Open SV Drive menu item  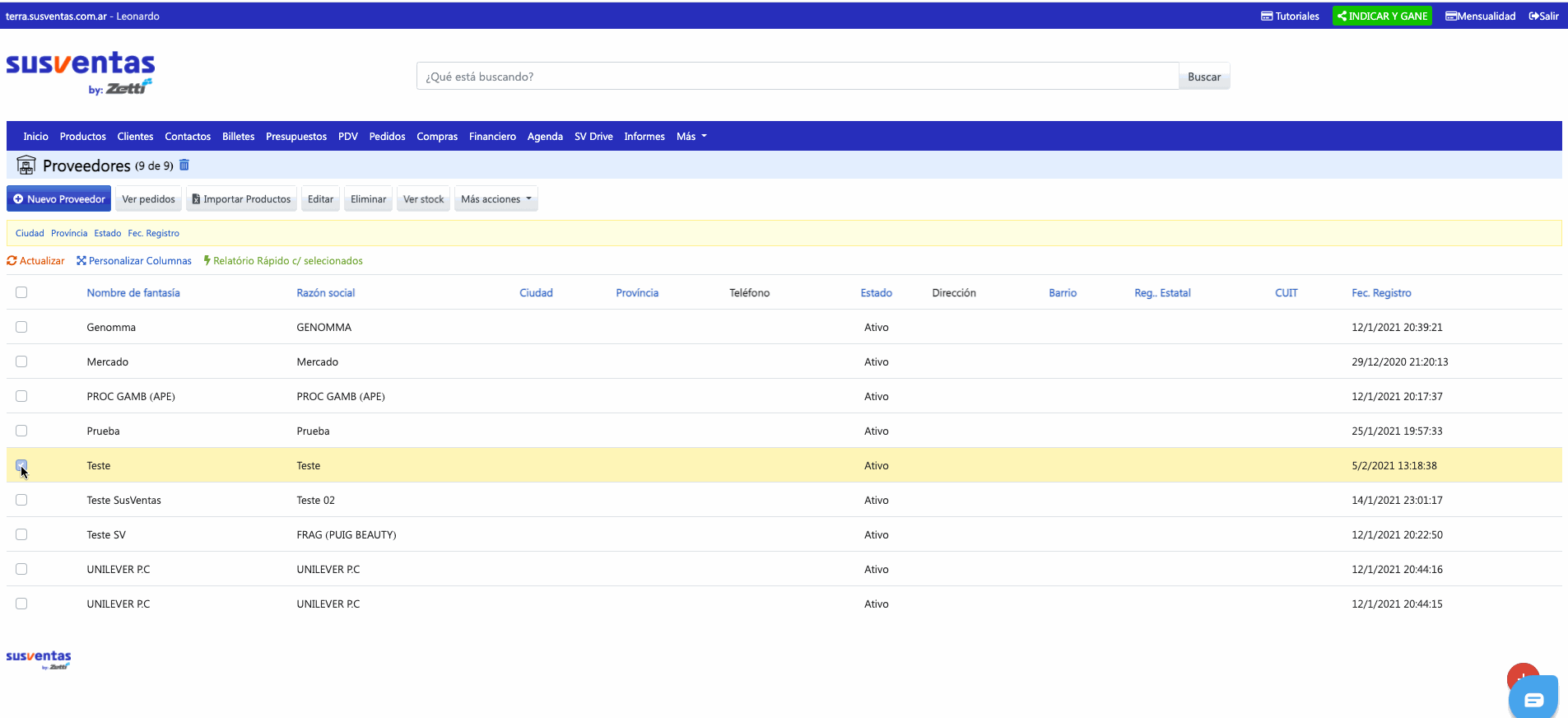593,137
